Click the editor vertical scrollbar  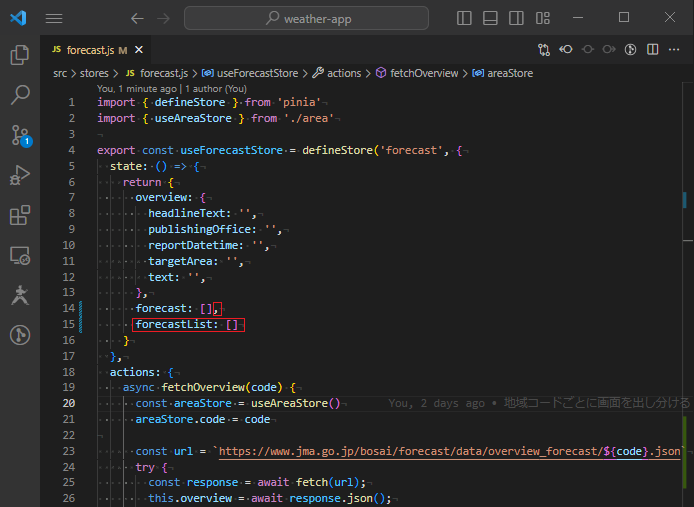[687, 294]
